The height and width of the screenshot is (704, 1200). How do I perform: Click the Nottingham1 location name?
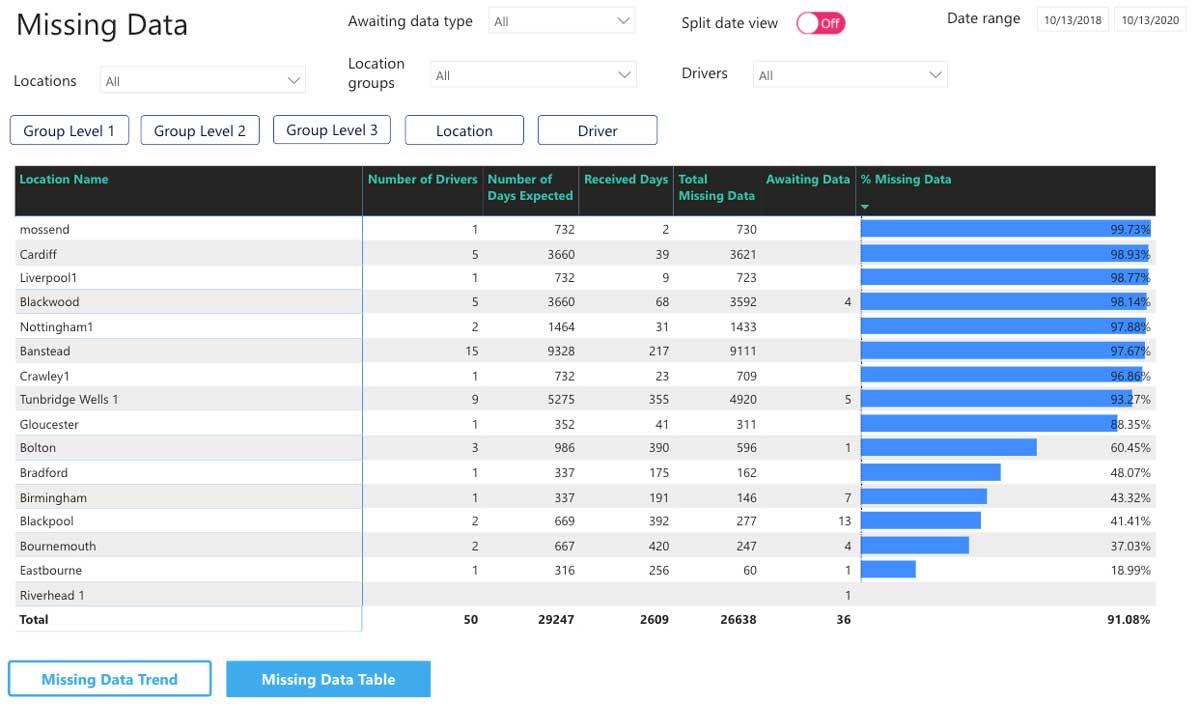coord(56,327)
